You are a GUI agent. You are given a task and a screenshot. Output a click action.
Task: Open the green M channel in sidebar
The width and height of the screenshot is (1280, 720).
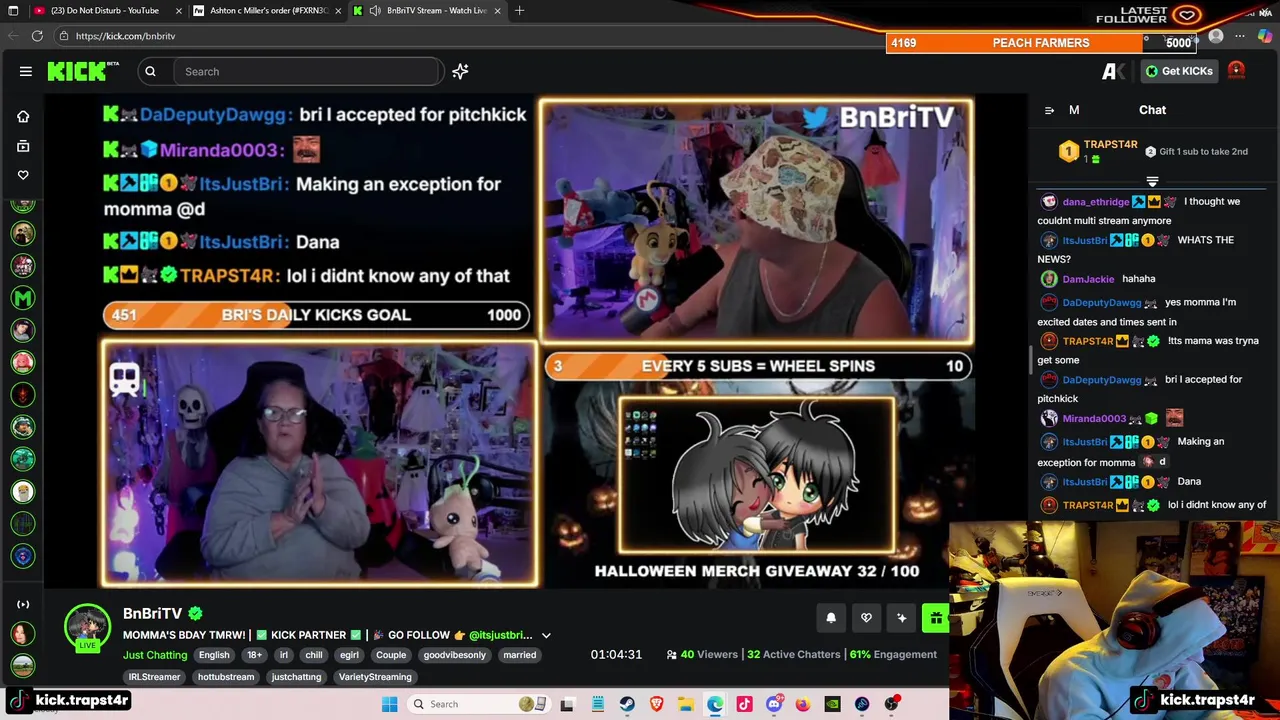(x=23, y=297)
